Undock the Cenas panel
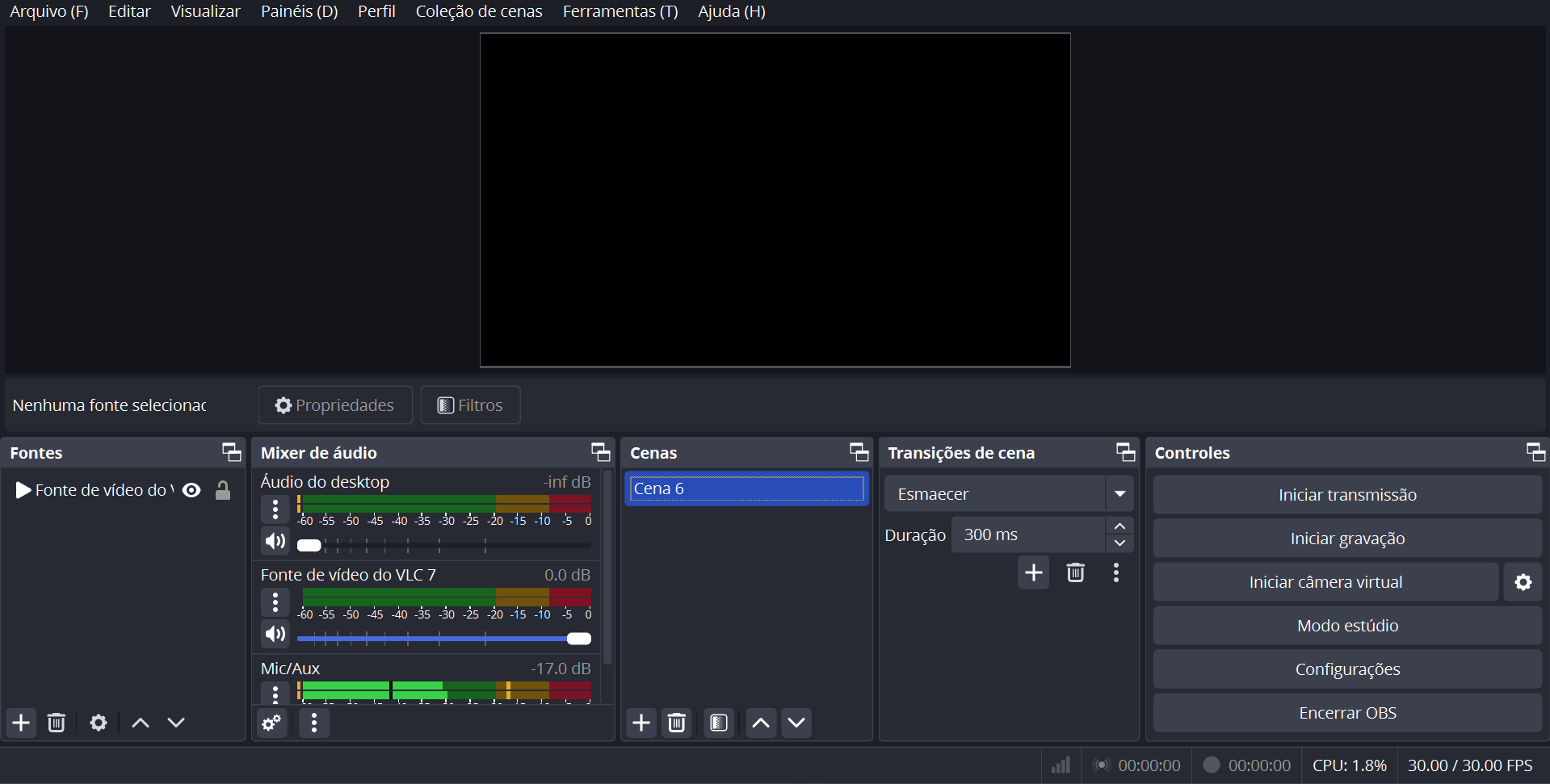The width and height of the screenshot is (1550, 784). tap(859, 452)
